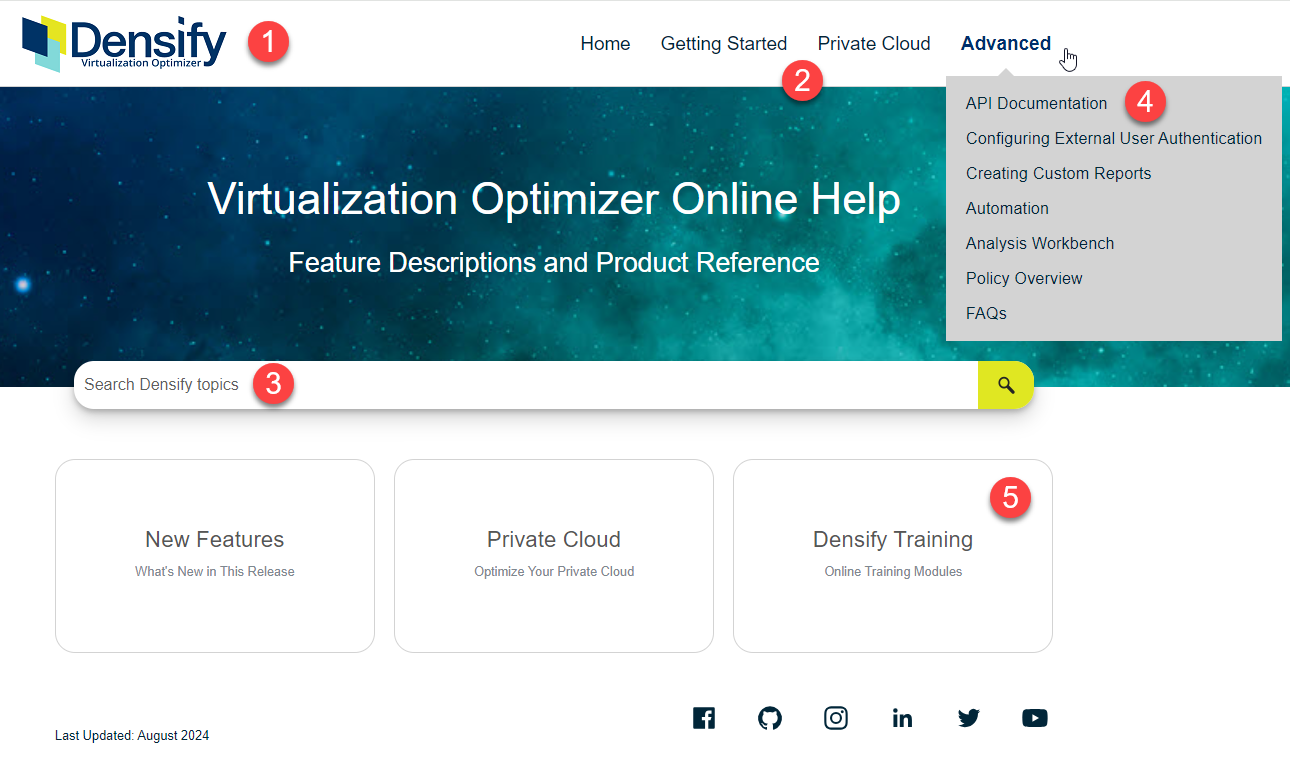1290x760 pixels.
Task: Focus the Search Densify topics field
Action: tap(525, 385)
